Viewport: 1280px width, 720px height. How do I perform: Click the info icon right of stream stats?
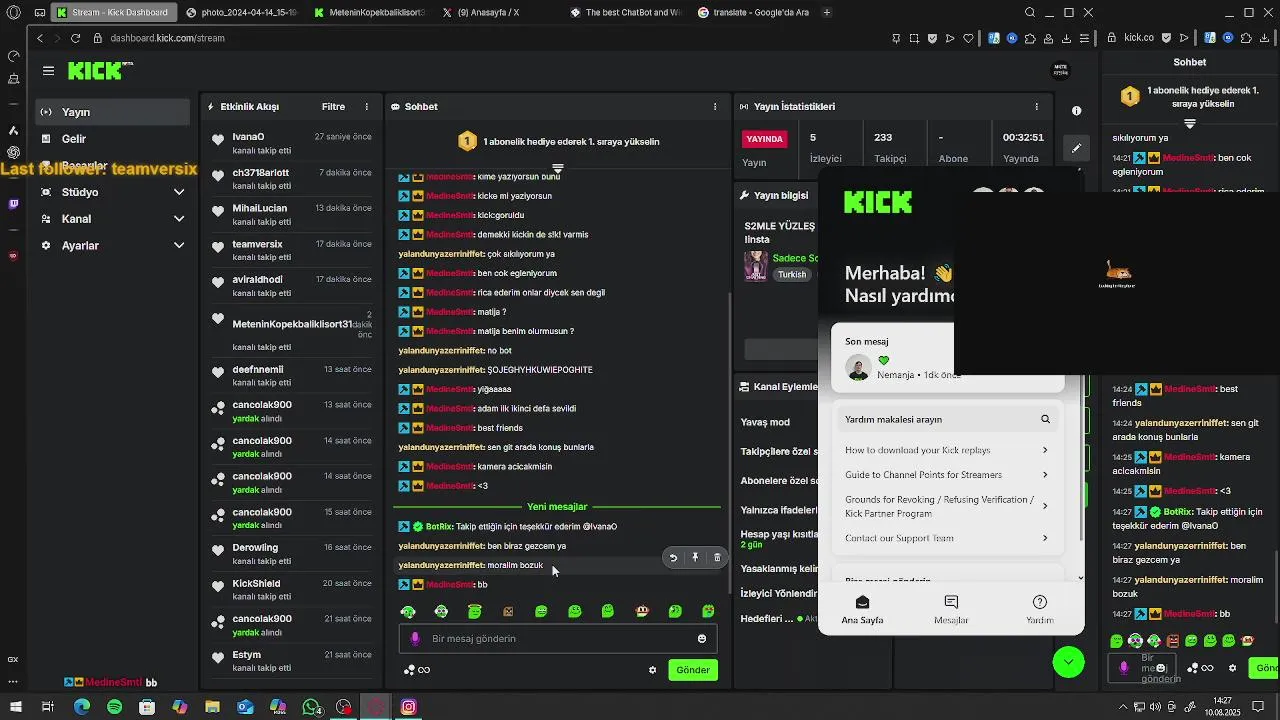(1076, 111)
